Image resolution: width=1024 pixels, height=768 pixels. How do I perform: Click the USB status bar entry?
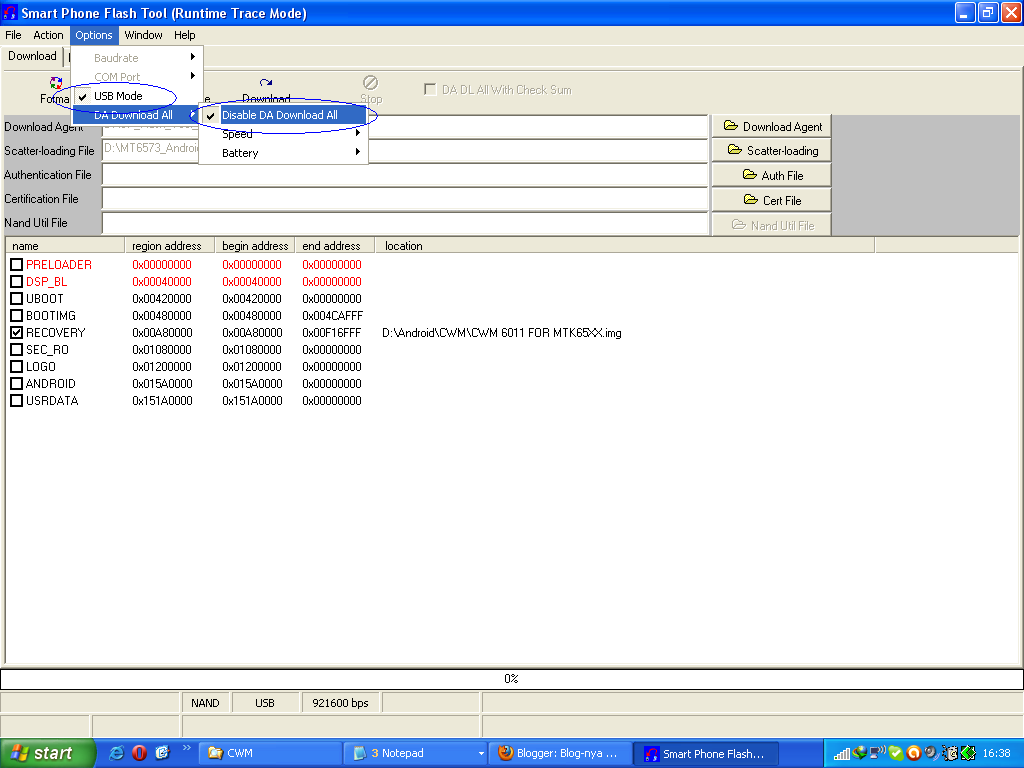pyautogui.click(x=264, y=703)
